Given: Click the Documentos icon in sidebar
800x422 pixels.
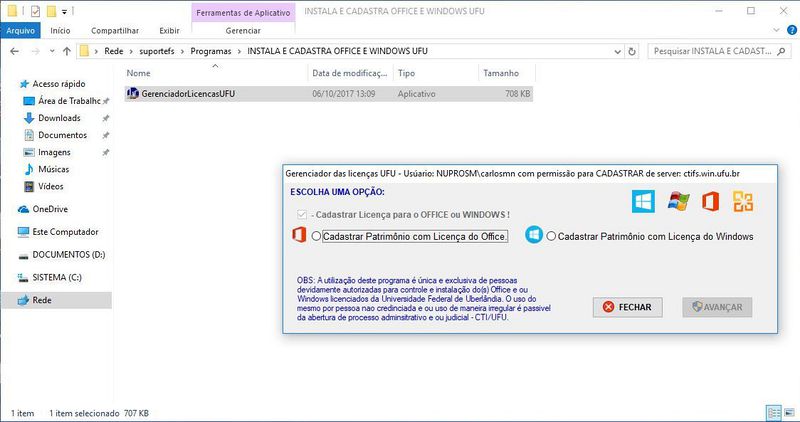Looking at the screenshot, I should 29,135.
